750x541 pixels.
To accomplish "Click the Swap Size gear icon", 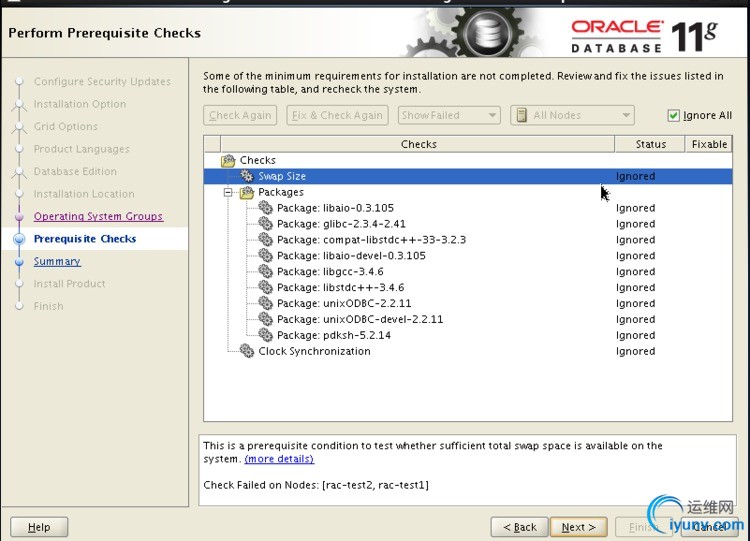I will (x=247, y=176).
